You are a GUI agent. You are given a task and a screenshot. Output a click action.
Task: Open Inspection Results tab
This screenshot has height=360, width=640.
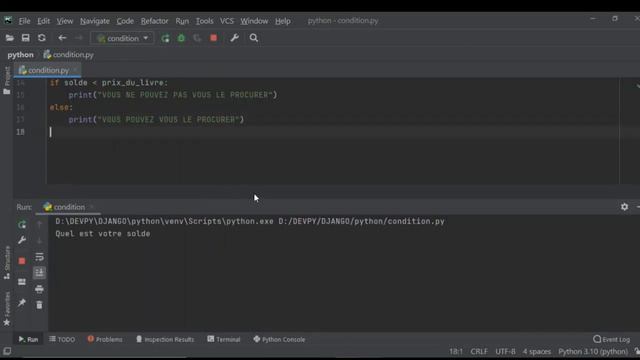coord(165,340)
